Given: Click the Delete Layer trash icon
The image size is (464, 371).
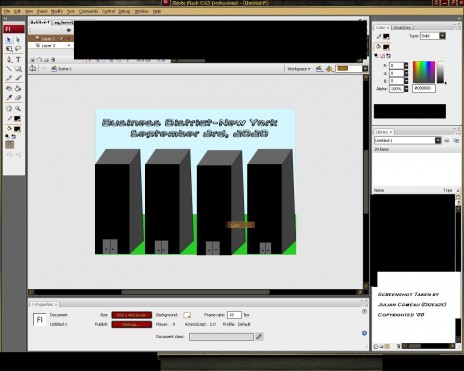Looking at the screenshot, I should tap(53, 60).
